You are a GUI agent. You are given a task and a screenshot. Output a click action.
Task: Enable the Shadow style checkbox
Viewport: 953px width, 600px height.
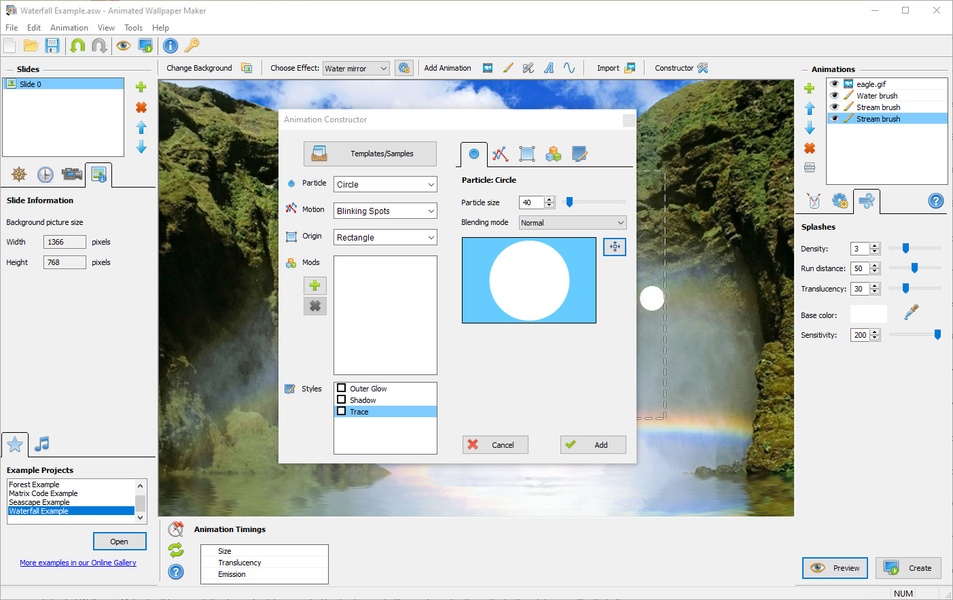[342, 400]
